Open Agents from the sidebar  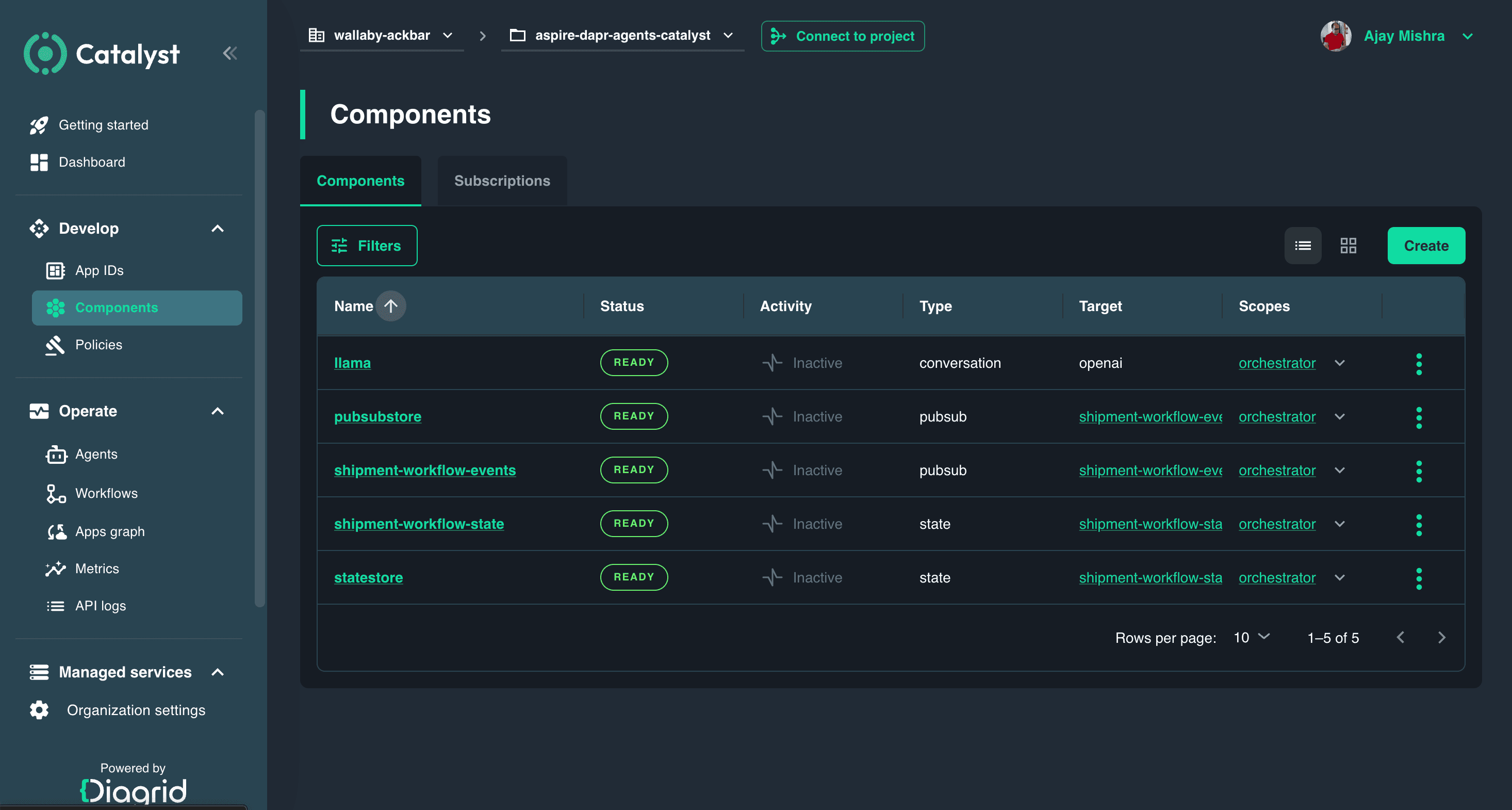(96, 454)
